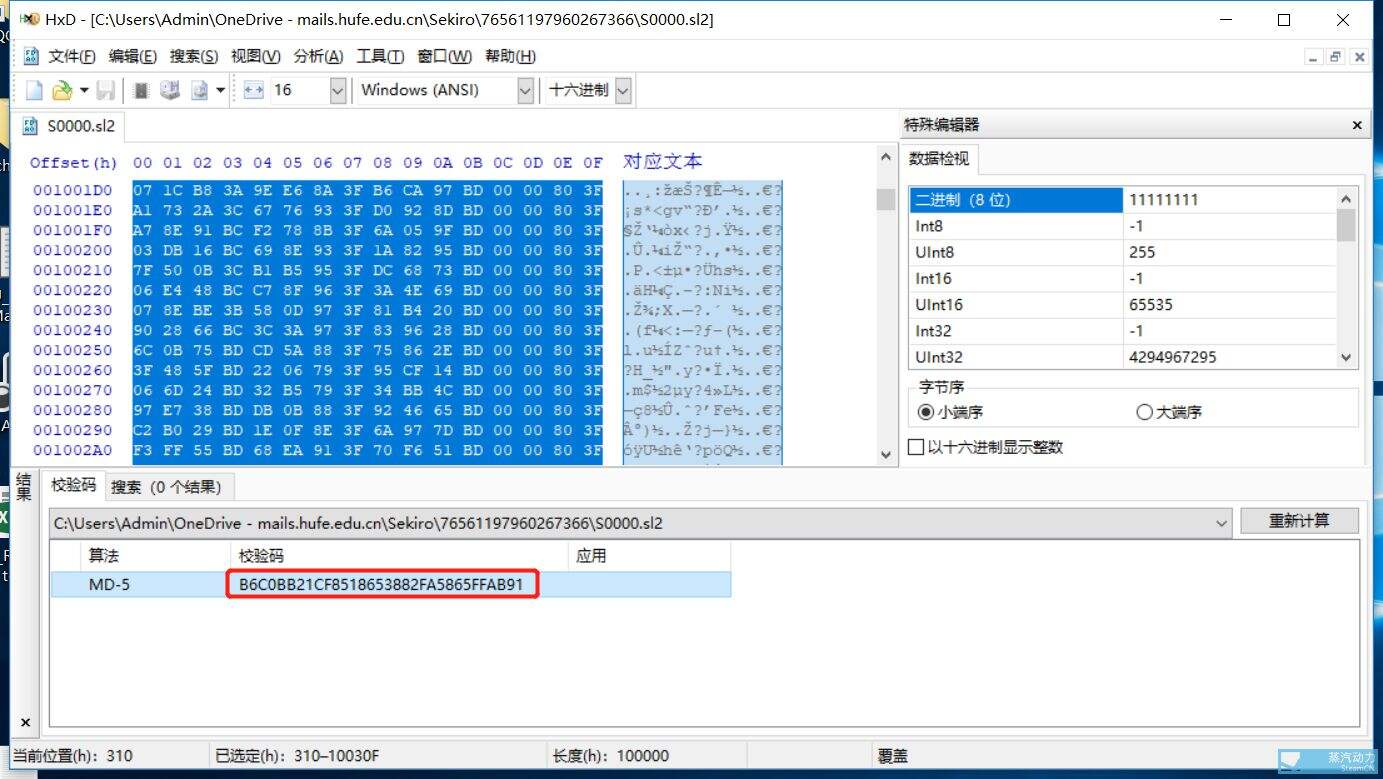Image resolution: width=1383 pixels, height=779 pixels.
Task: Select the S0000.sl2 file tab
Action: [x=70, y=126]
